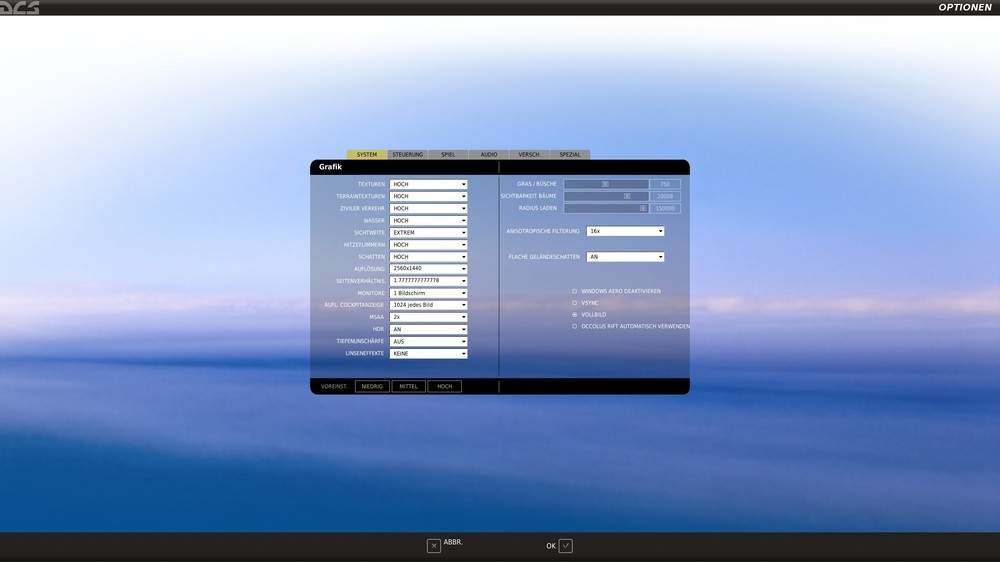This screenshot has height=562, width=1000.
Task: Open the LINSENEFFEKTE dropdown
Action: [429, 353]
